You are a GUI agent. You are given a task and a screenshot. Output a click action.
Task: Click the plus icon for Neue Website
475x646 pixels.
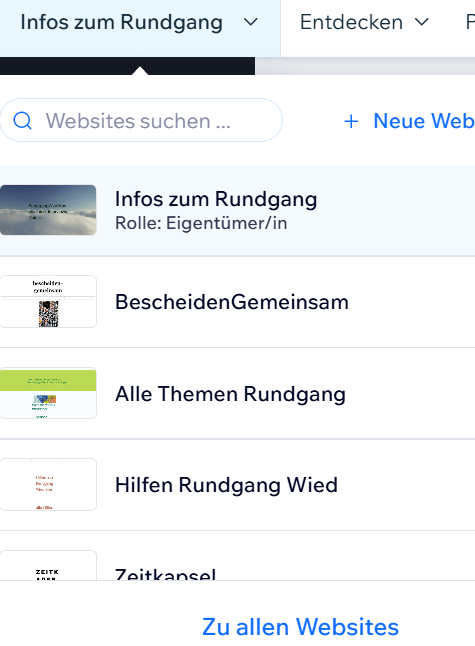(351, 122)
